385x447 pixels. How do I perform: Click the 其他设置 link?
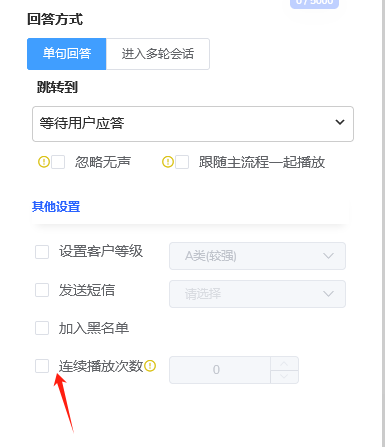click(x=56, y=207)
